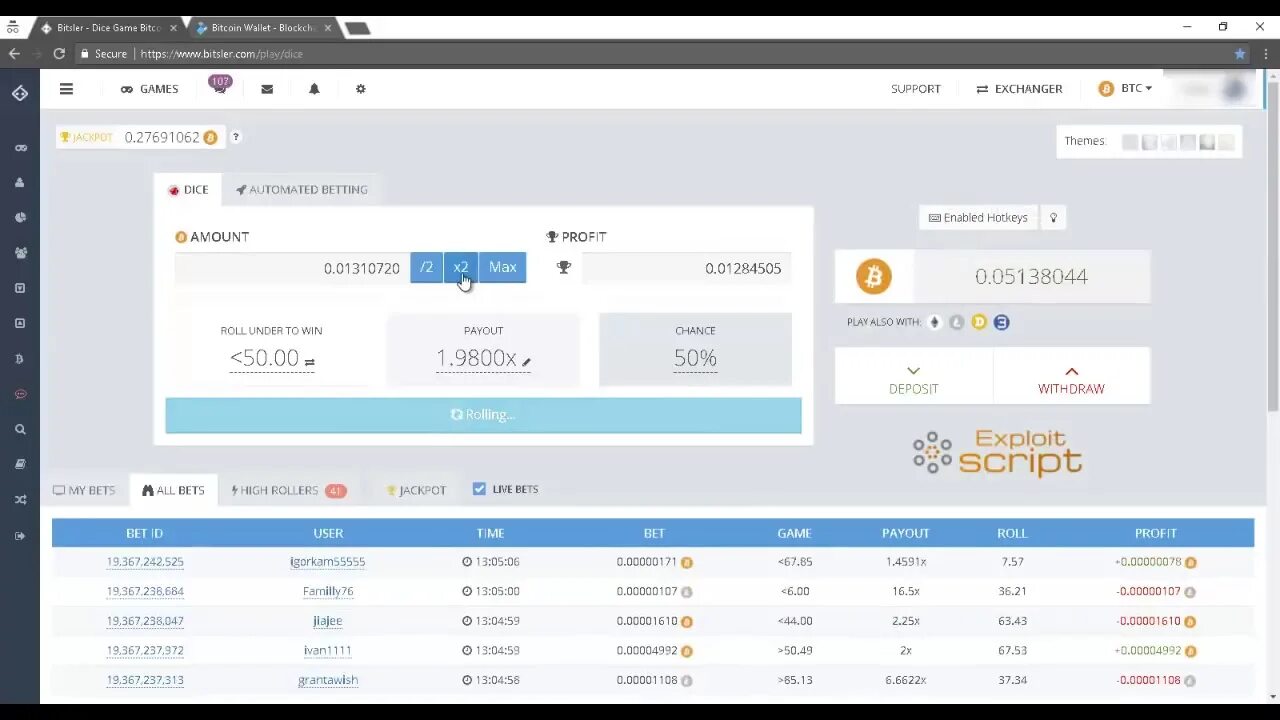The image size is (1280, 720).
Task: Click the jackpot help question mark
Action: pos(236,137)
